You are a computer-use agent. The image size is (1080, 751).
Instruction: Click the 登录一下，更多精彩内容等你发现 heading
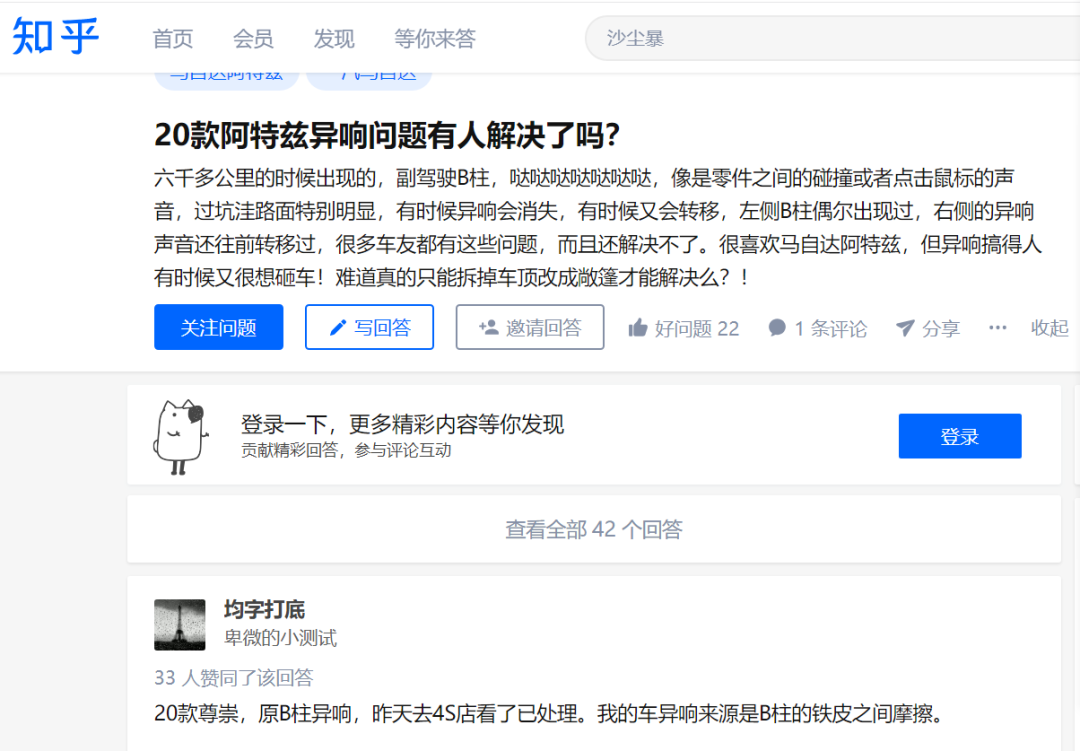tap(402, 424)
